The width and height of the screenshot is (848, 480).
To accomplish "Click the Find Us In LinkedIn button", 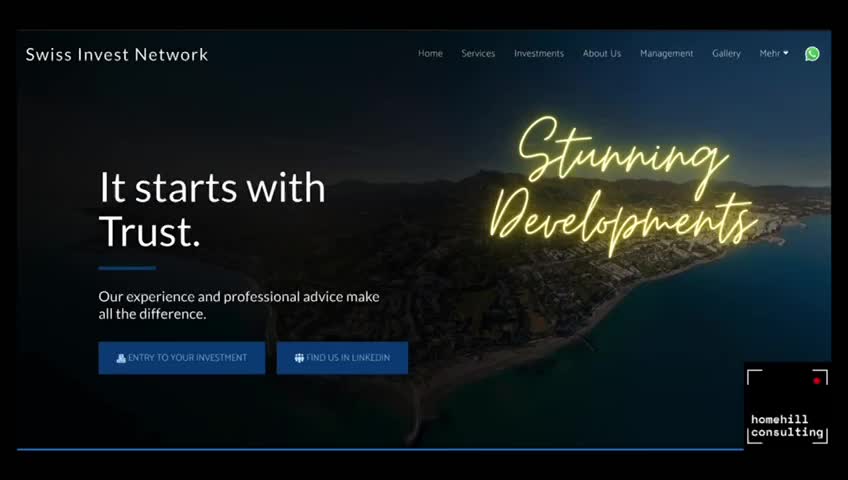I will 342,358.
